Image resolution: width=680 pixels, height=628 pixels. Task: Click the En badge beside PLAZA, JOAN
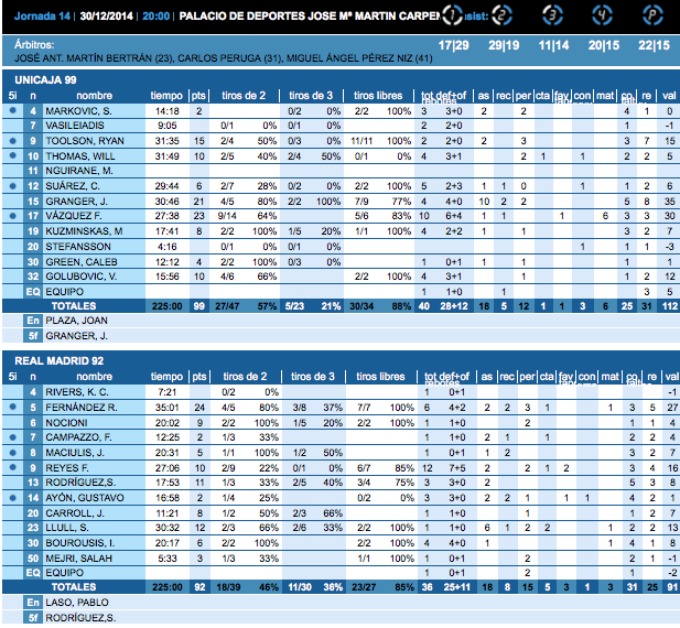coord(33,321)
